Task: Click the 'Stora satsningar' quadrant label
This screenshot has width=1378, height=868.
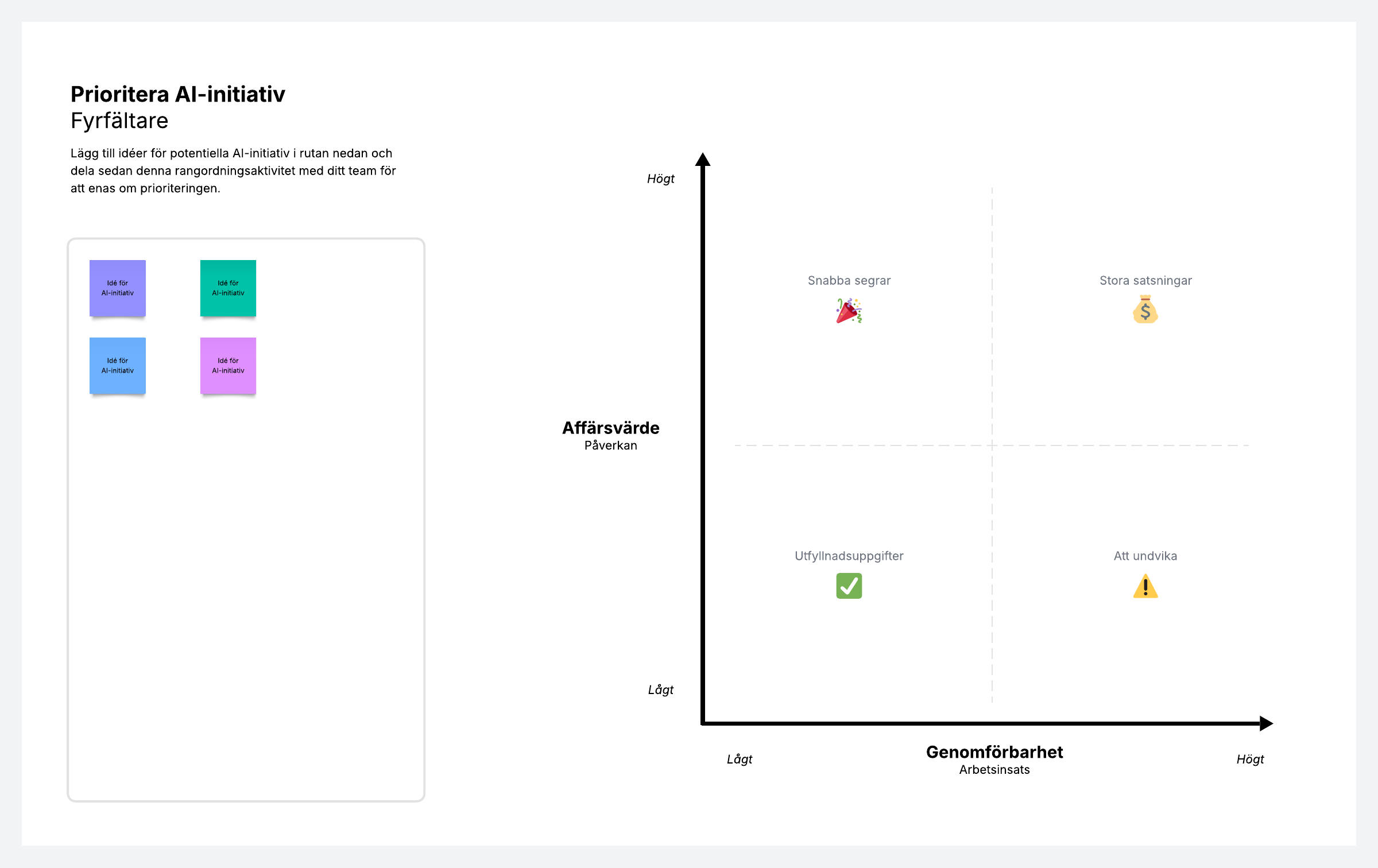Action: [1145, 281]
